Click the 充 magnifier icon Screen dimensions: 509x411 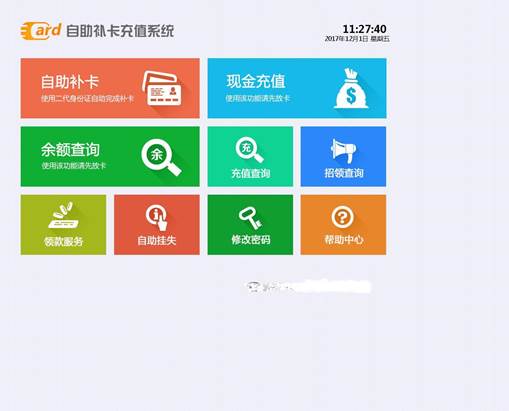(x=250, y=150)
